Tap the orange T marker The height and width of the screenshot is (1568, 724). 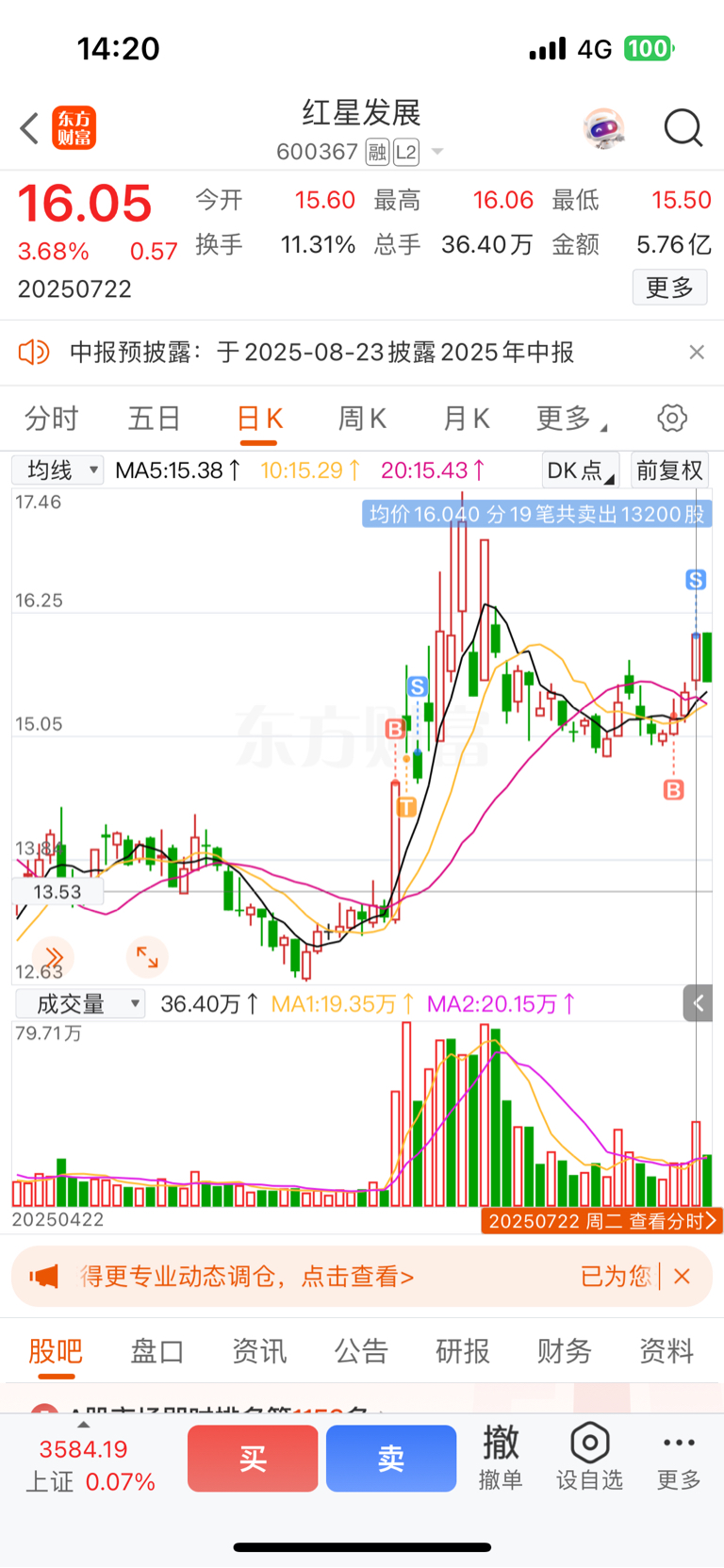(406, 807)
